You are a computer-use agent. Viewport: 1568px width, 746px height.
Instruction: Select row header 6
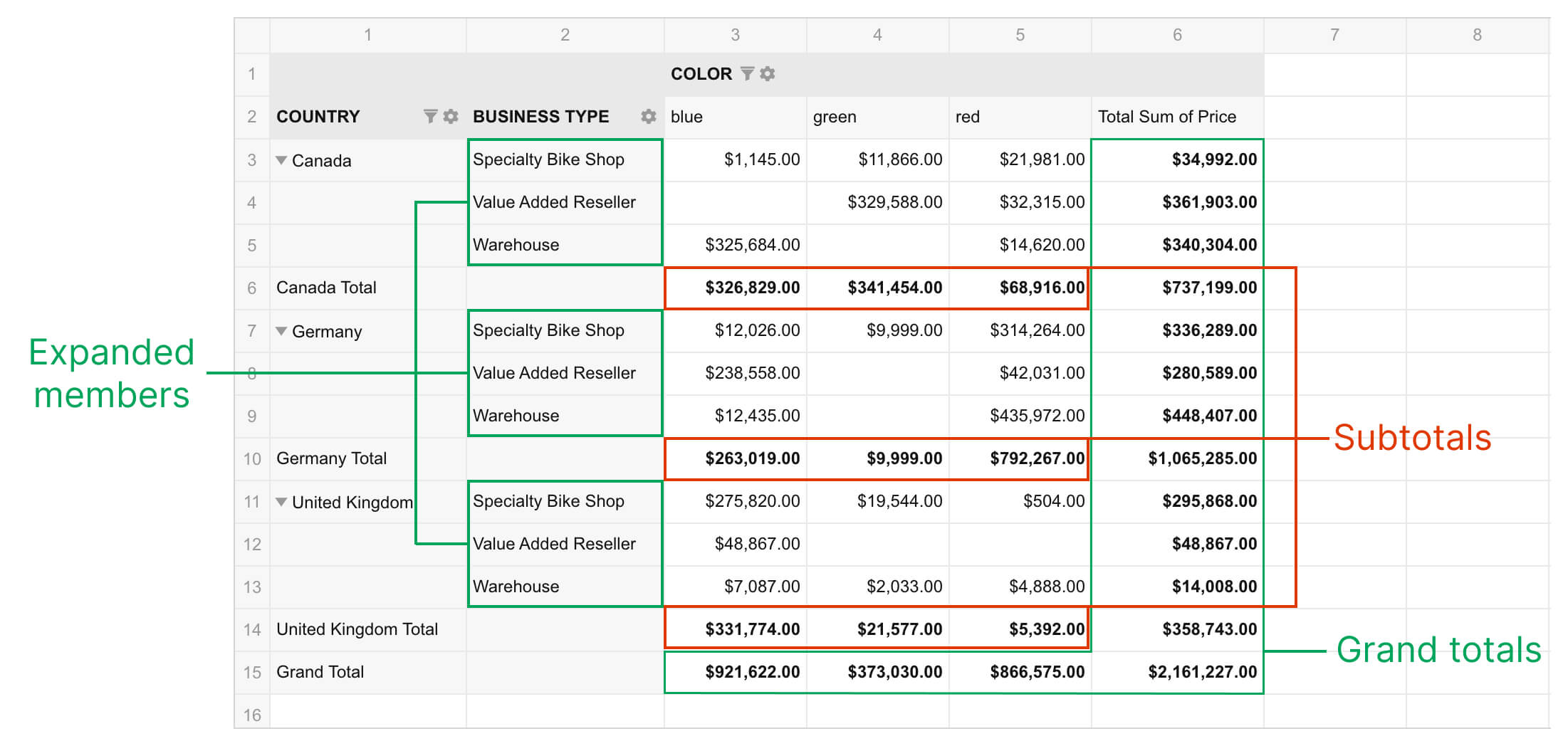[x=252, y=288]
